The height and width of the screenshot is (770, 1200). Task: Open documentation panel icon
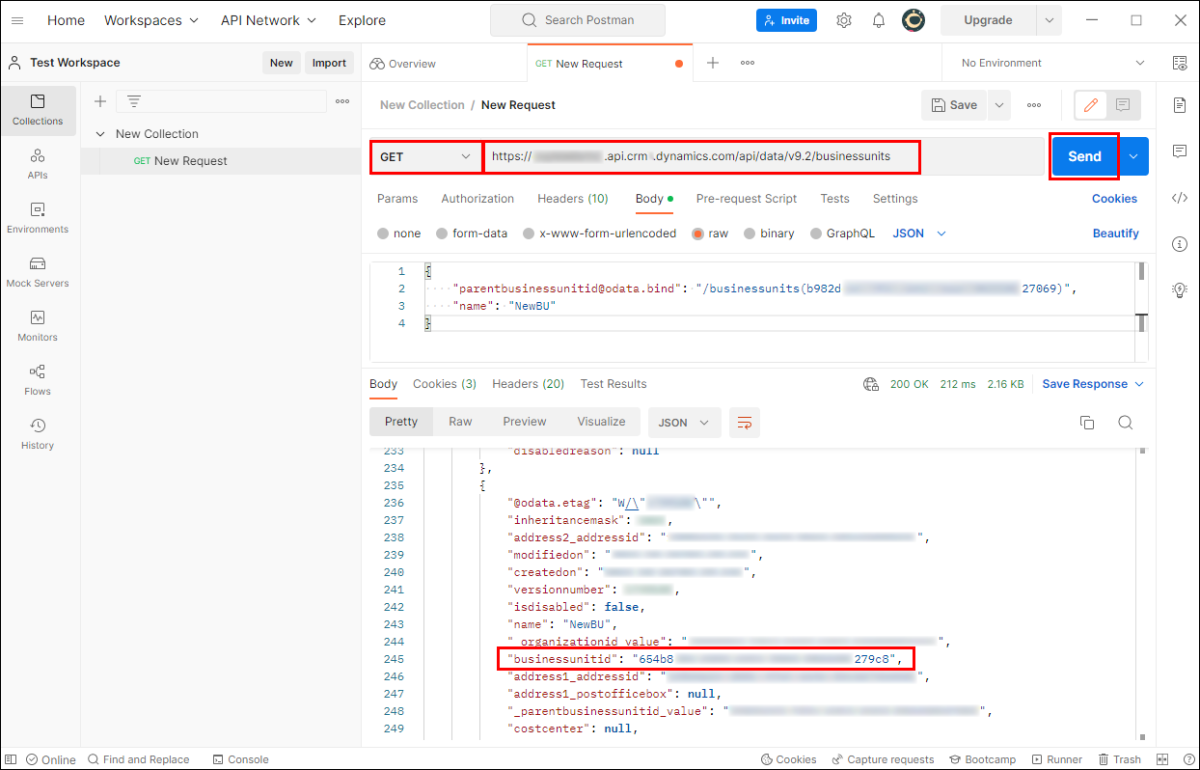1180,104
